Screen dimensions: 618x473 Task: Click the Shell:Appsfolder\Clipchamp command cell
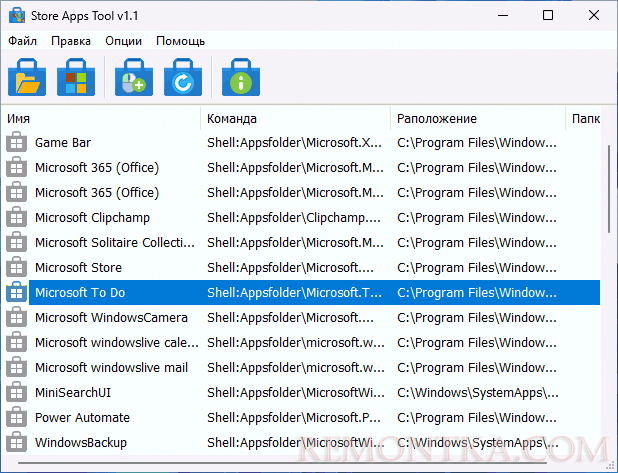pyautogui.click(x=294, y=218)
